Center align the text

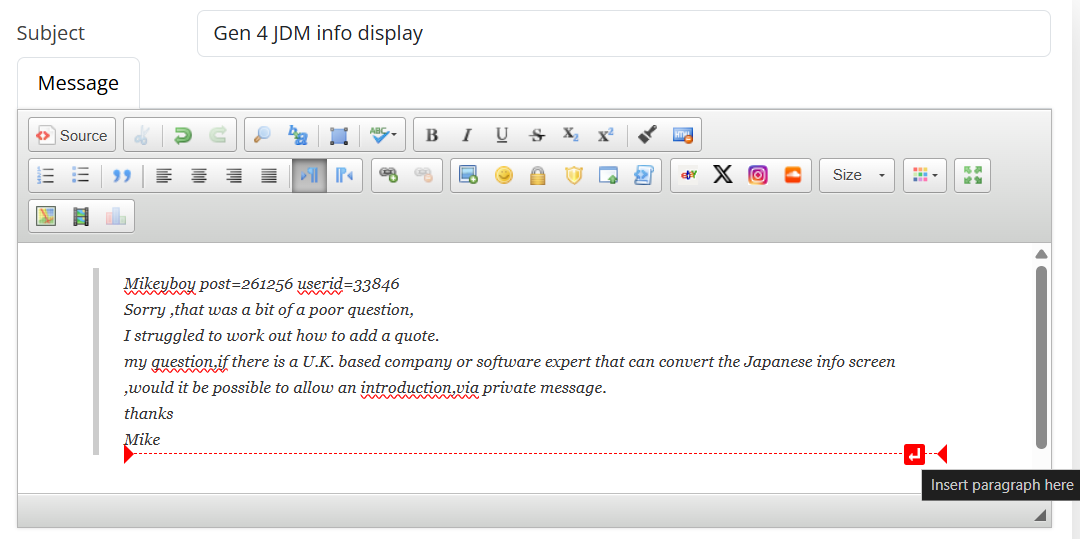click(199, 176)
